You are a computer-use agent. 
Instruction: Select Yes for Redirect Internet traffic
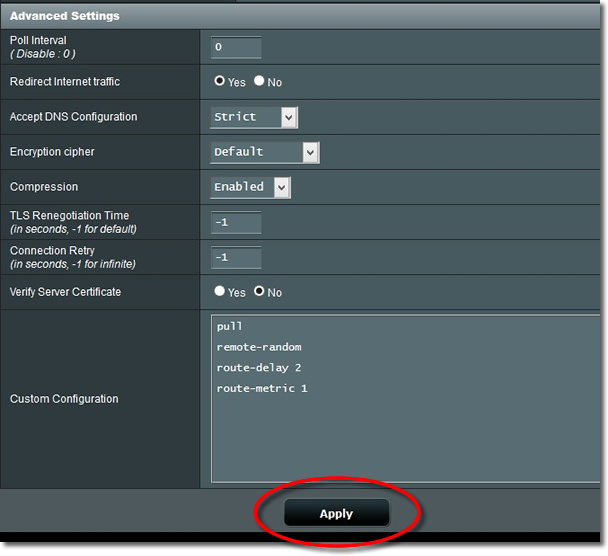click(x=220, y=82)
